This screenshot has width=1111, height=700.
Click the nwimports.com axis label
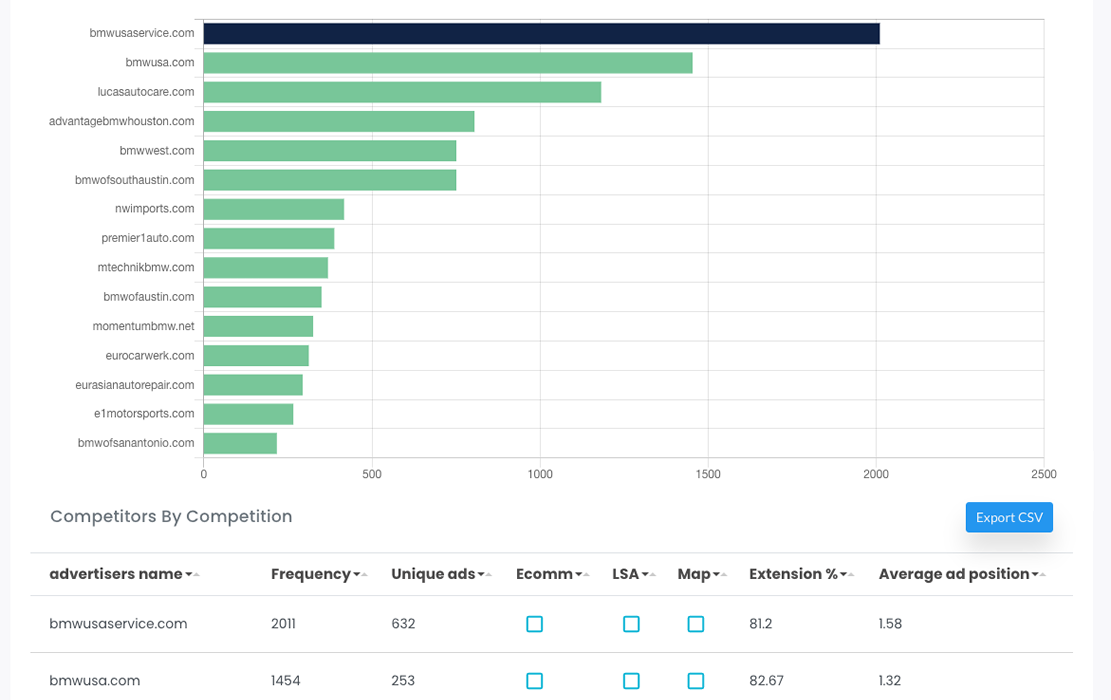[x=154, y=208]
